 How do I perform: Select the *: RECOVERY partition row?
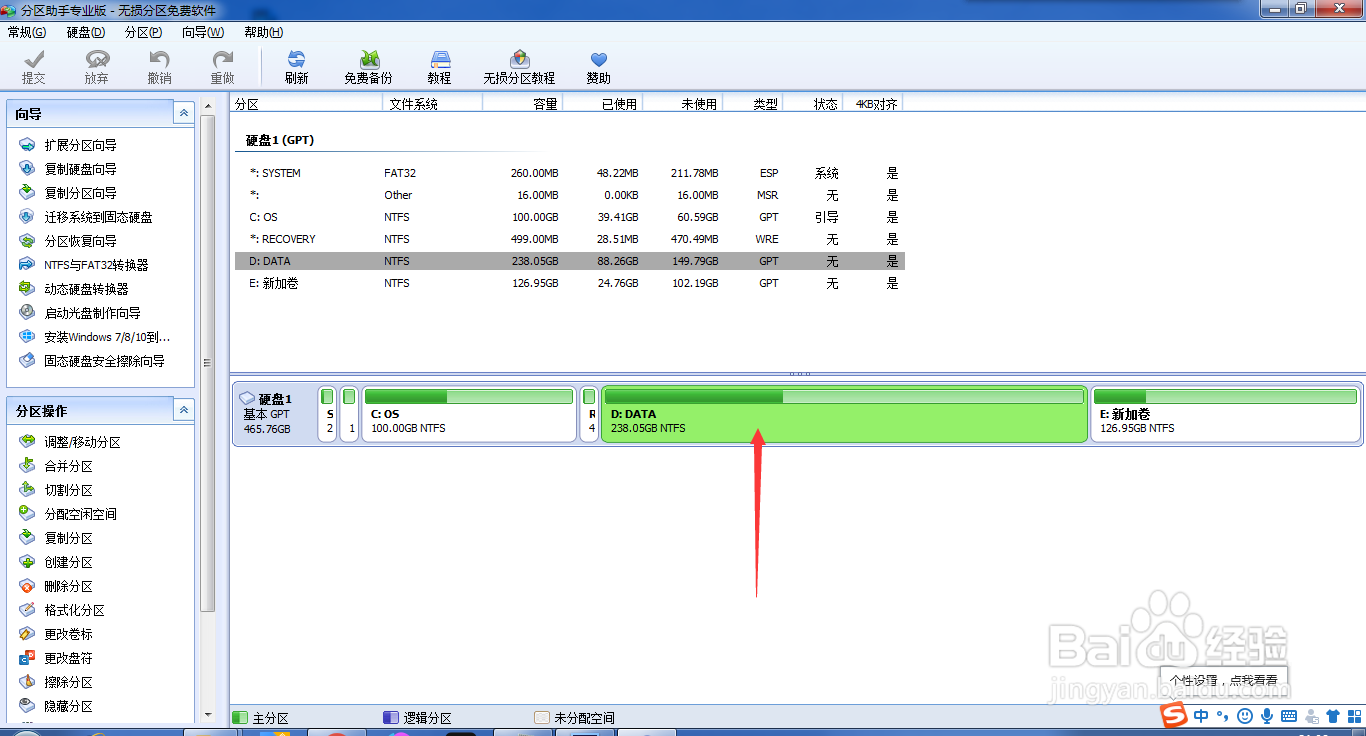pos(570,239)
